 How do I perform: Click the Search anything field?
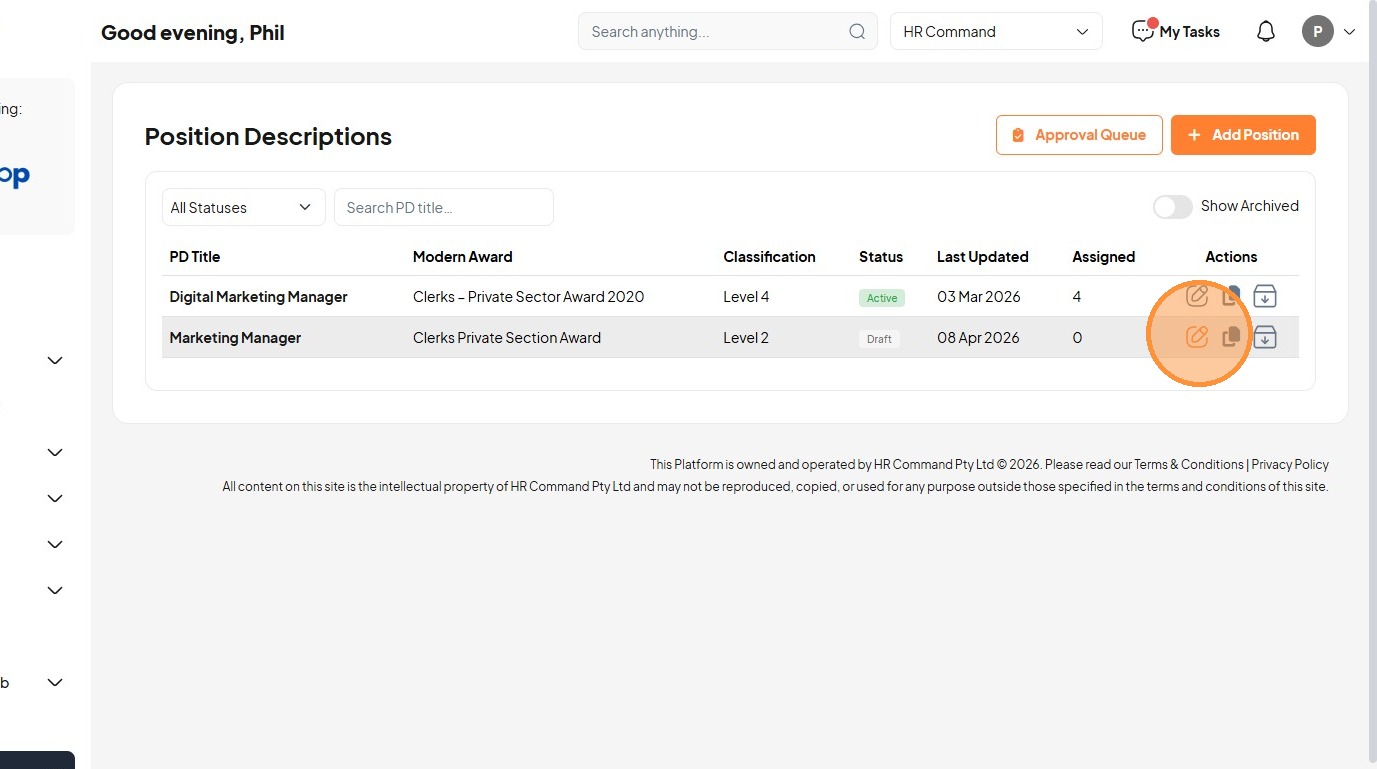point(715,32)
